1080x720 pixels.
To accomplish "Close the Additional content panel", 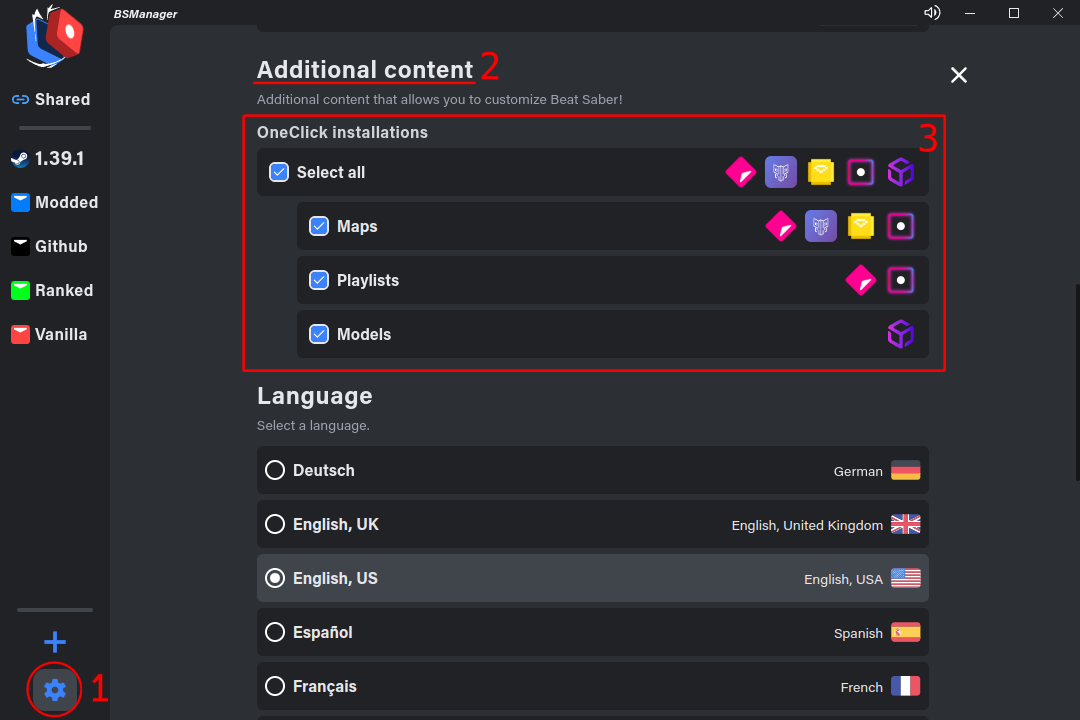I will click(x=958, y=75).
